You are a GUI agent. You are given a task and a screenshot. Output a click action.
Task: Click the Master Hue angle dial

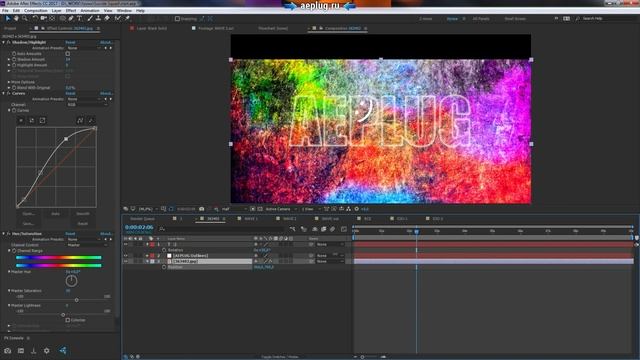pyautogui.click(x=71, y=281)
